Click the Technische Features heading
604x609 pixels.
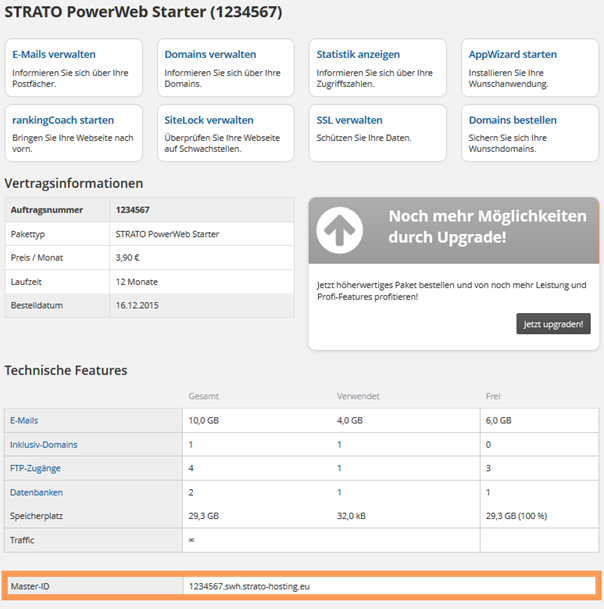66,370
